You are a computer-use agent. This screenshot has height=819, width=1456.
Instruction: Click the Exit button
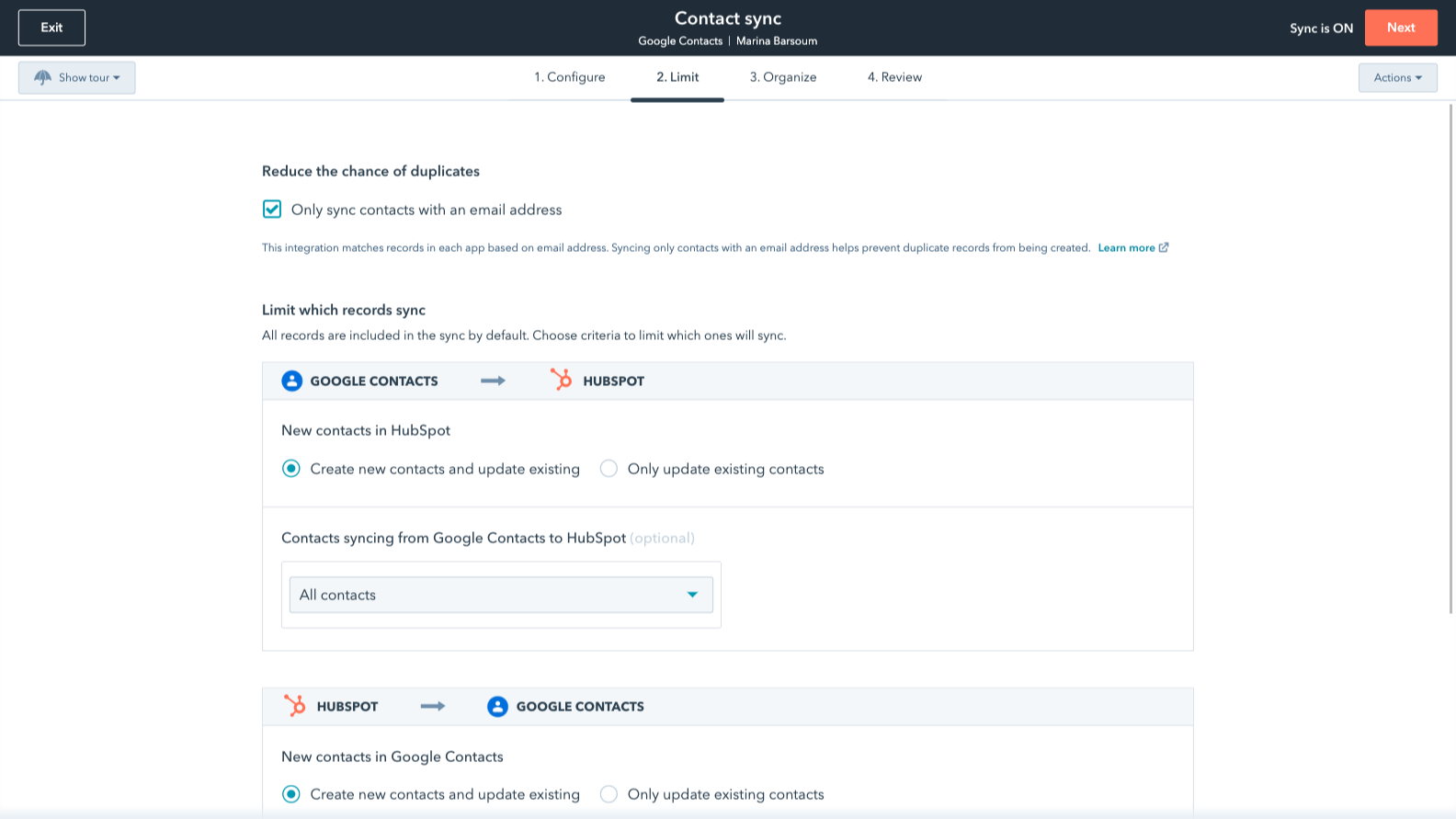51,28
